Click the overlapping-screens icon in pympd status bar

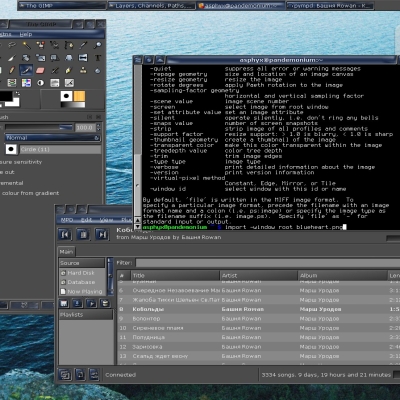65,375
